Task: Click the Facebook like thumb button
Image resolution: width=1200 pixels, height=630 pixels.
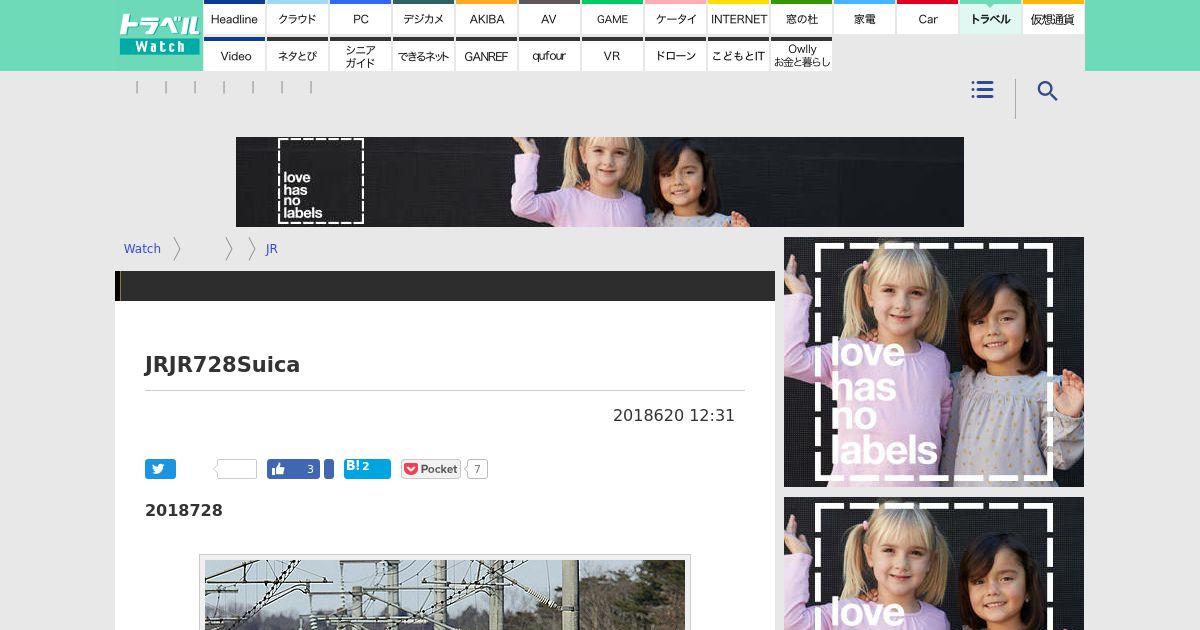Action: [x=293, y=469]
